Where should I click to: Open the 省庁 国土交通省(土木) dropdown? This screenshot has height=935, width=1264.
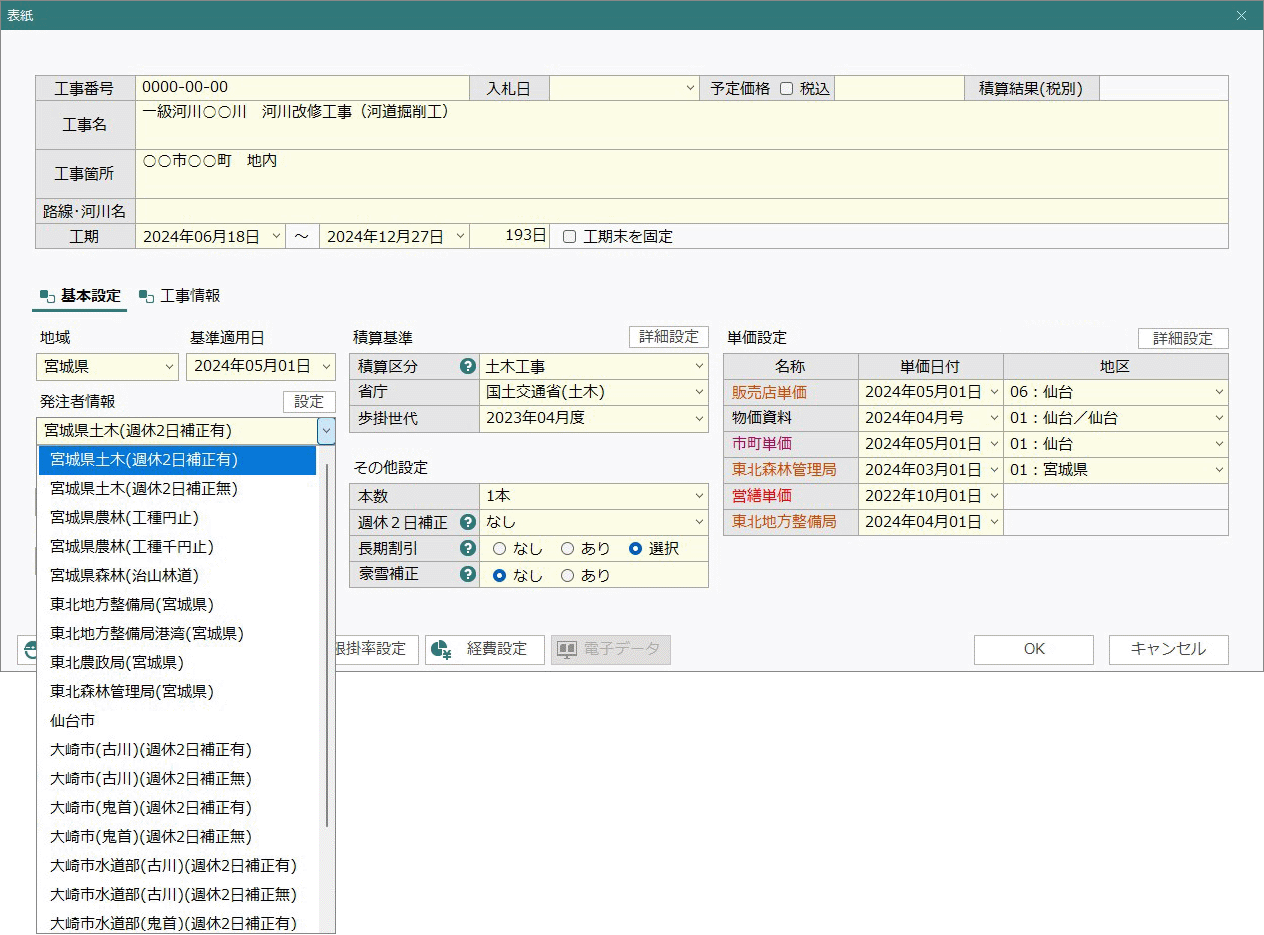tap(699, 392)
